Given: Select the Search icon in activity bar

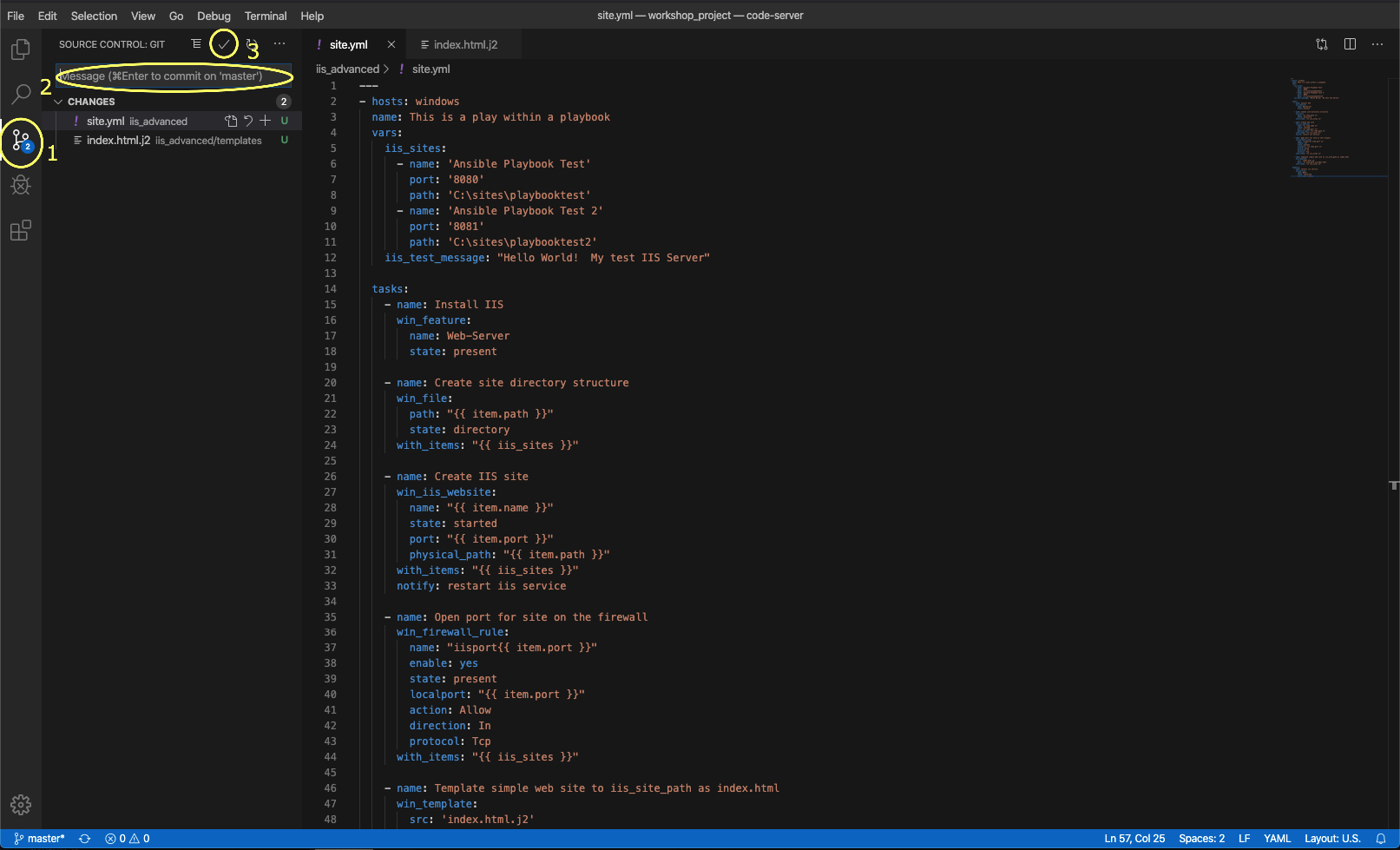Looking at the screenshot, I should pos(20,94).
